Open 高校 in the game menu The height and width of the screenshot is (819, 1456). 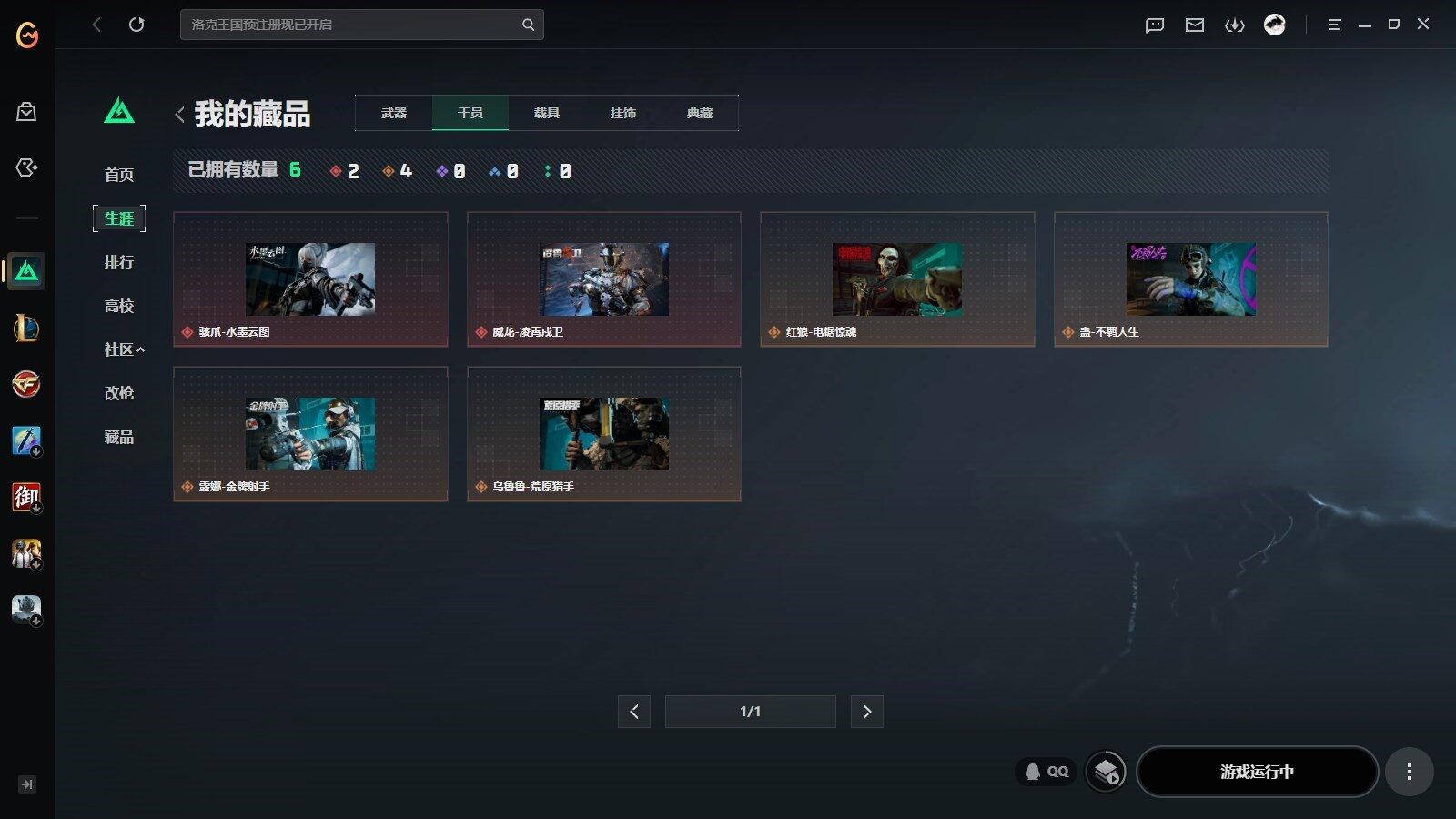pos(119,306)
